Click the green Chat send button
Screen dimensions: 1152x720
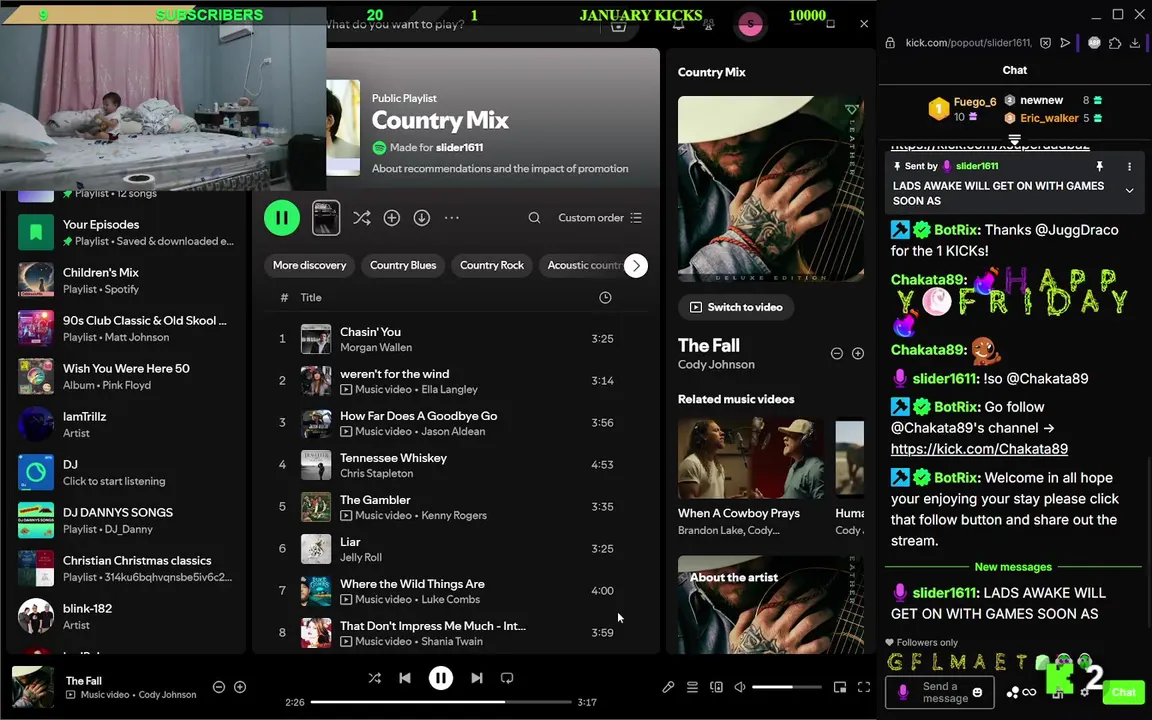click(x=1123, y=692)
